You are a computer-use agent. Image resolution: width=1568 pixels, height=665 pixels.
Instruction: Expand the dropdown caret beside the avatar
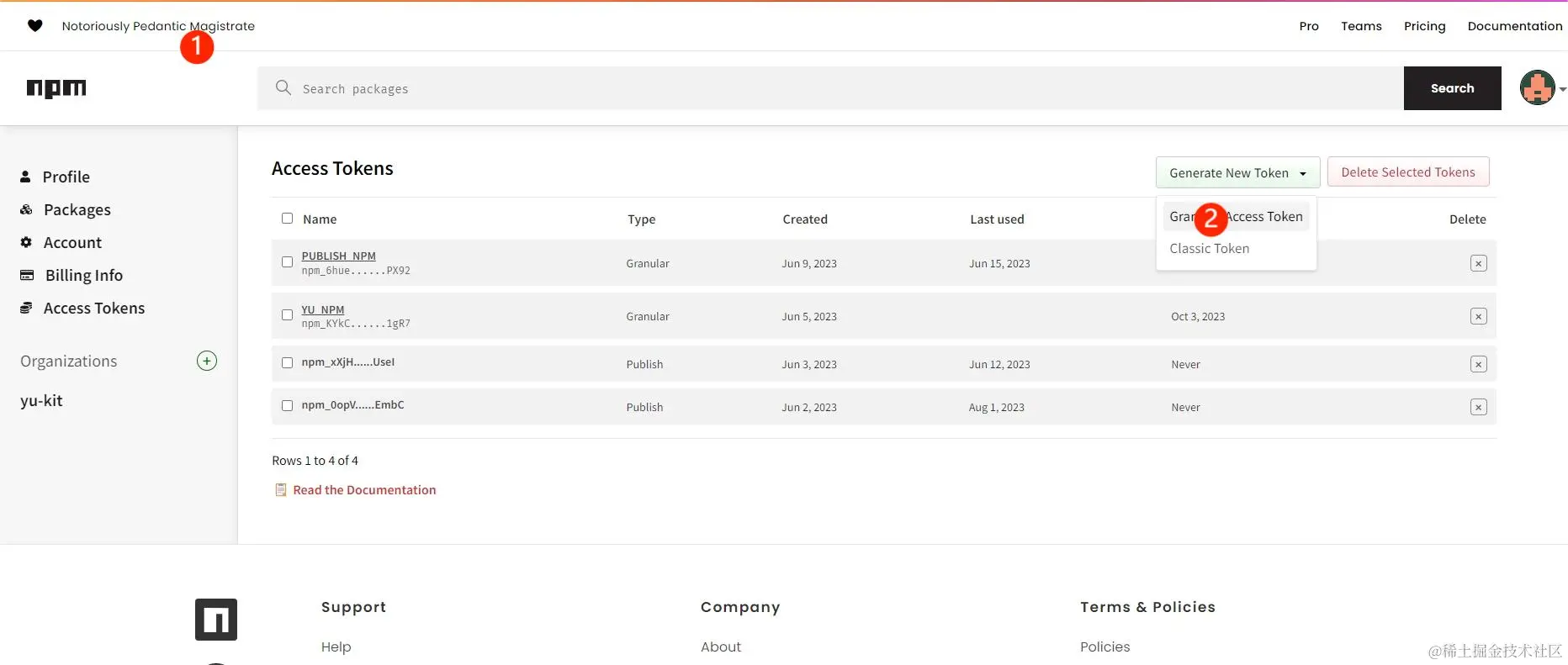(1562, 89)
